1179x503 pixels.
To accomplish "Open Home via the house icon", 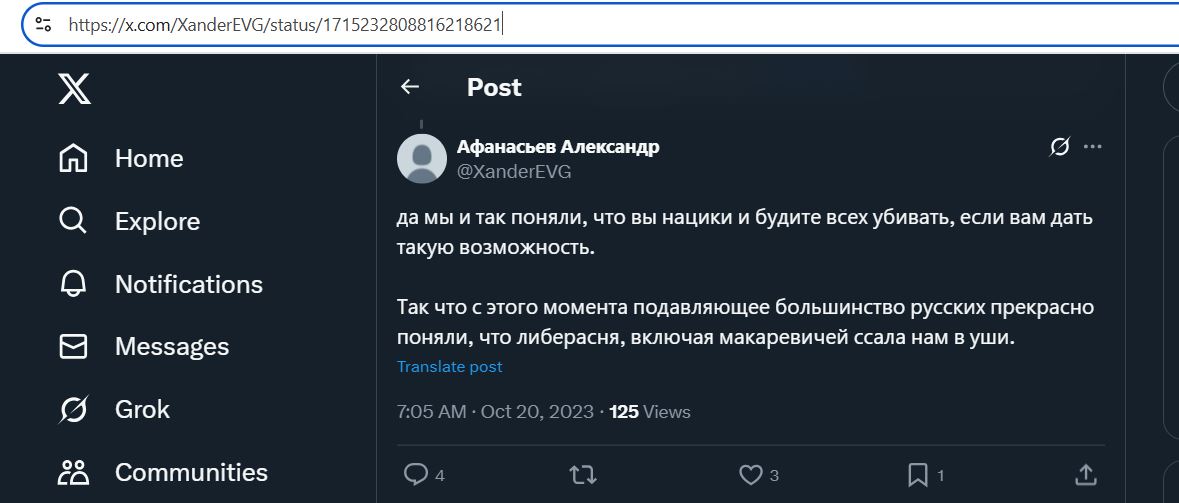I will 74,159.
